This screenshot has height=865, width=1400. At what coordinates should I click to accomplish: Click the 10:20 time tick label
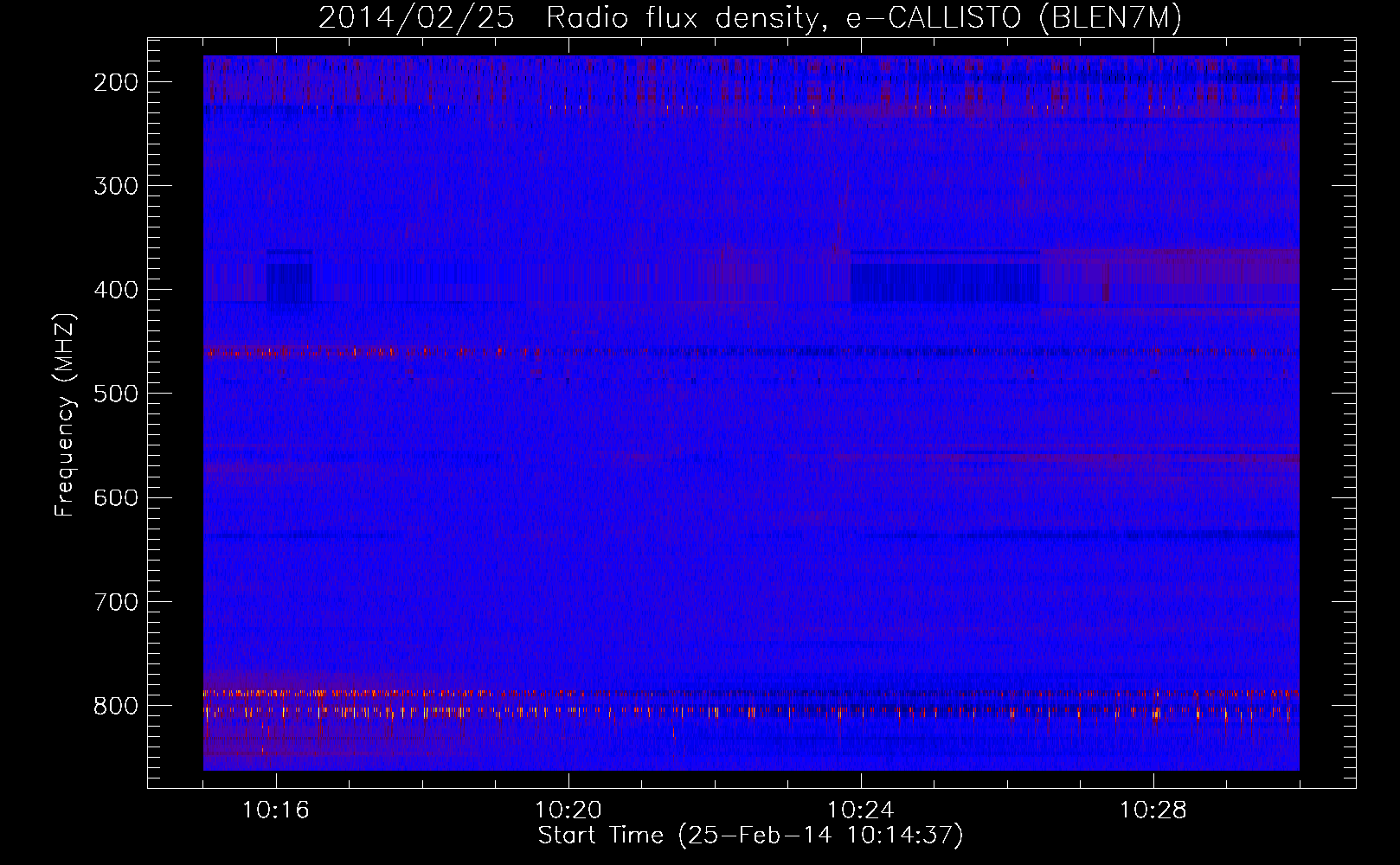click(568, 811)
